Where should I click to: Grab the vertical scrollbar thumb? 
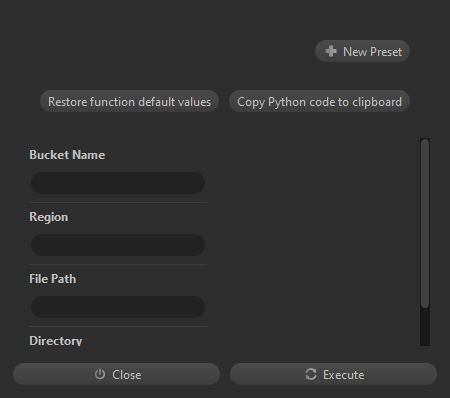(x=425, y=223)
